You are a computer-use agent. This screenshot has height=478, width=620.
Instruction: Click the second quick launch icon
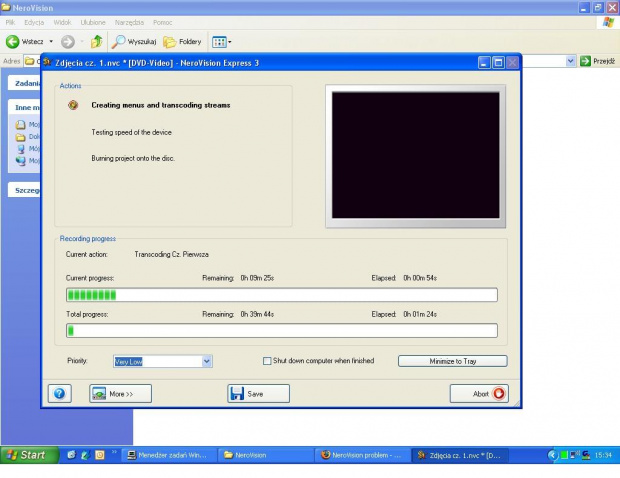tap(85, 455)
